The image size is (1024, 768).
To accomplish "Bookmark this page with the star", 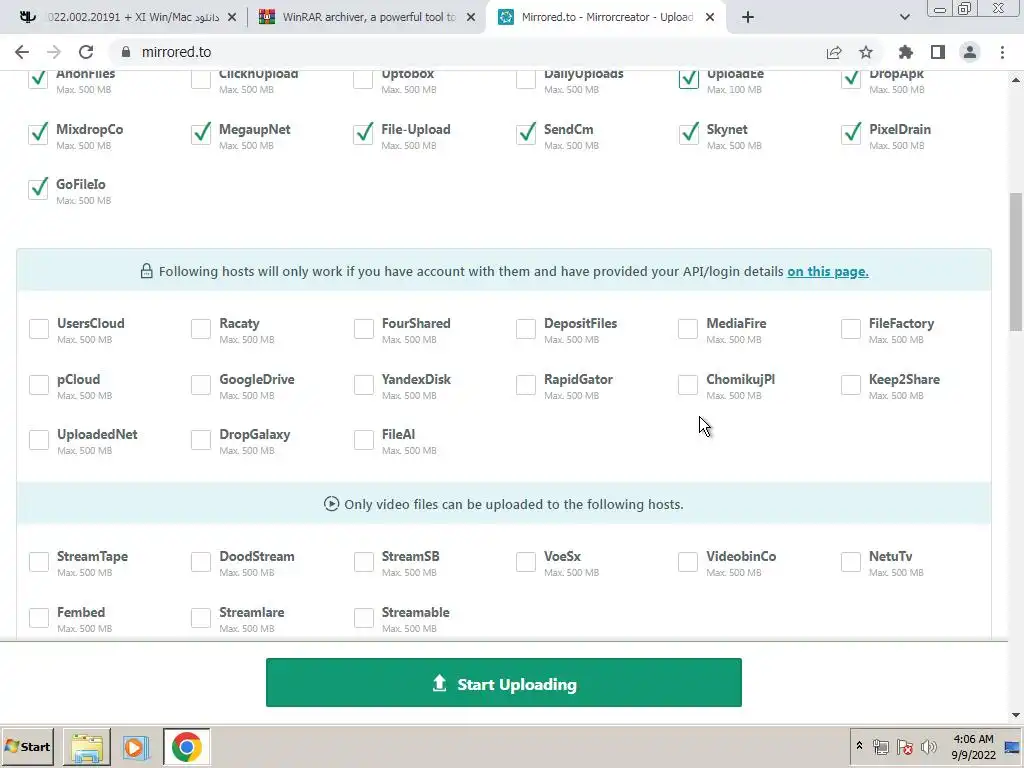I will (x=866, y=52).
